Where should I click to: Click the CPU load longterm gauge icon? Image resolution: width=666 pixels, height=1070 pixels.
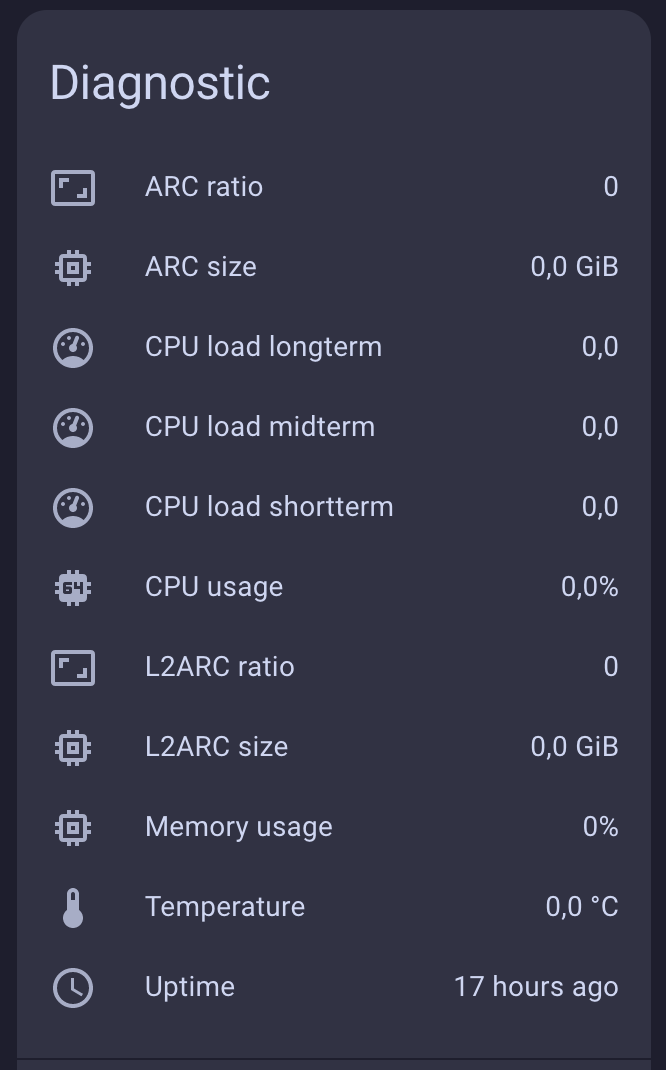tap(72, 347)
